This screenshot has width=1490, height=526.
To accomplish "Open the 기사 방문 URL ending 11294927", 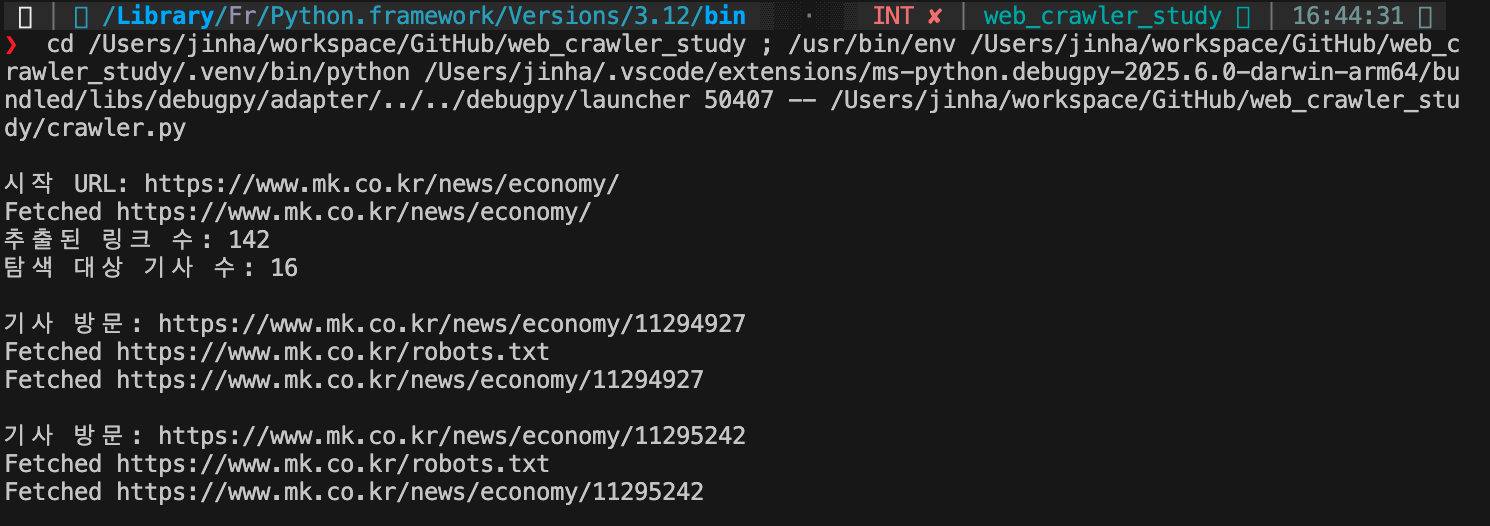I will 452,324.
